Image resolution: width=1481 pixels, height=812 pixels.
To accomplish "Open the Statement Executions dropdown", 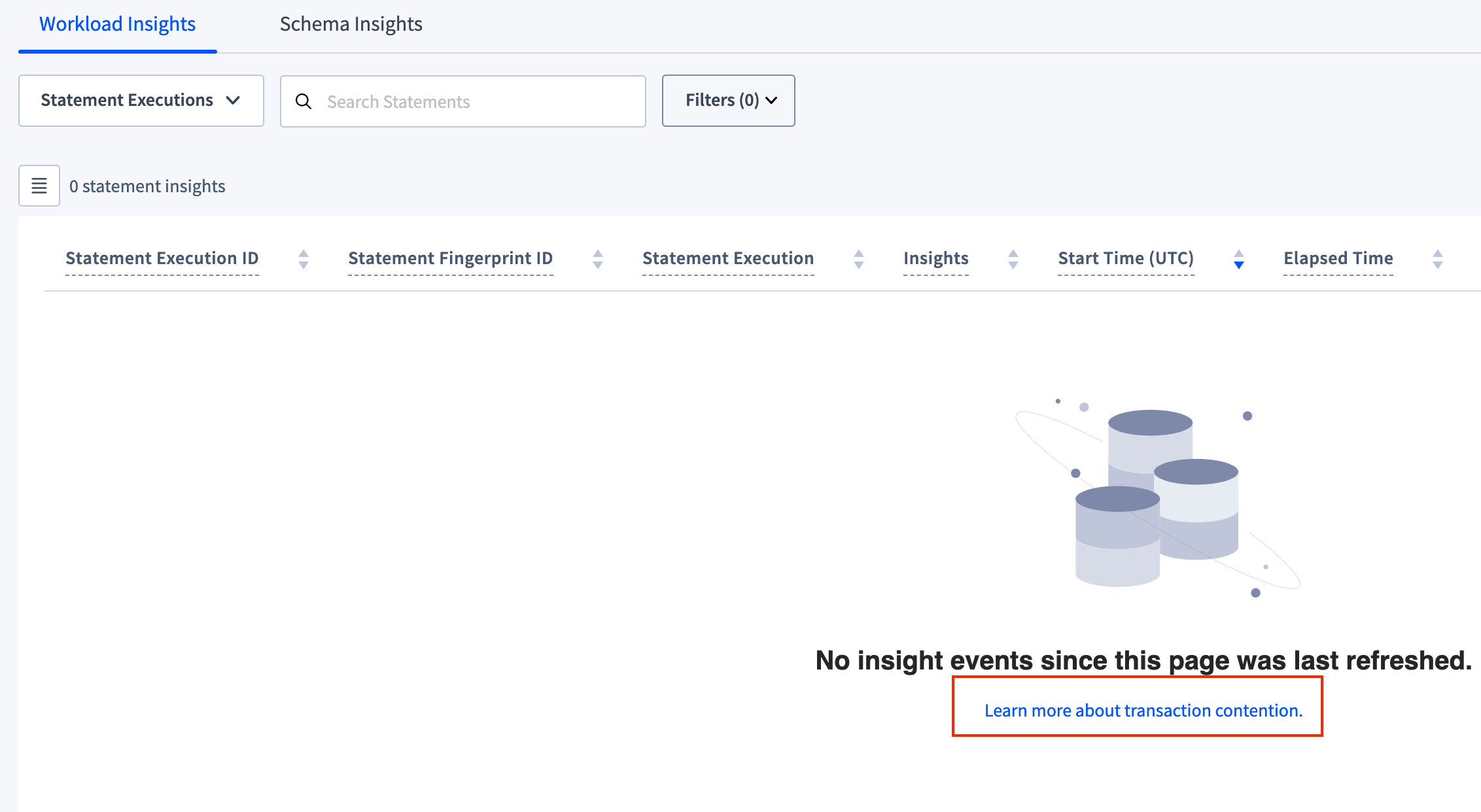I will tap(141, 100).
